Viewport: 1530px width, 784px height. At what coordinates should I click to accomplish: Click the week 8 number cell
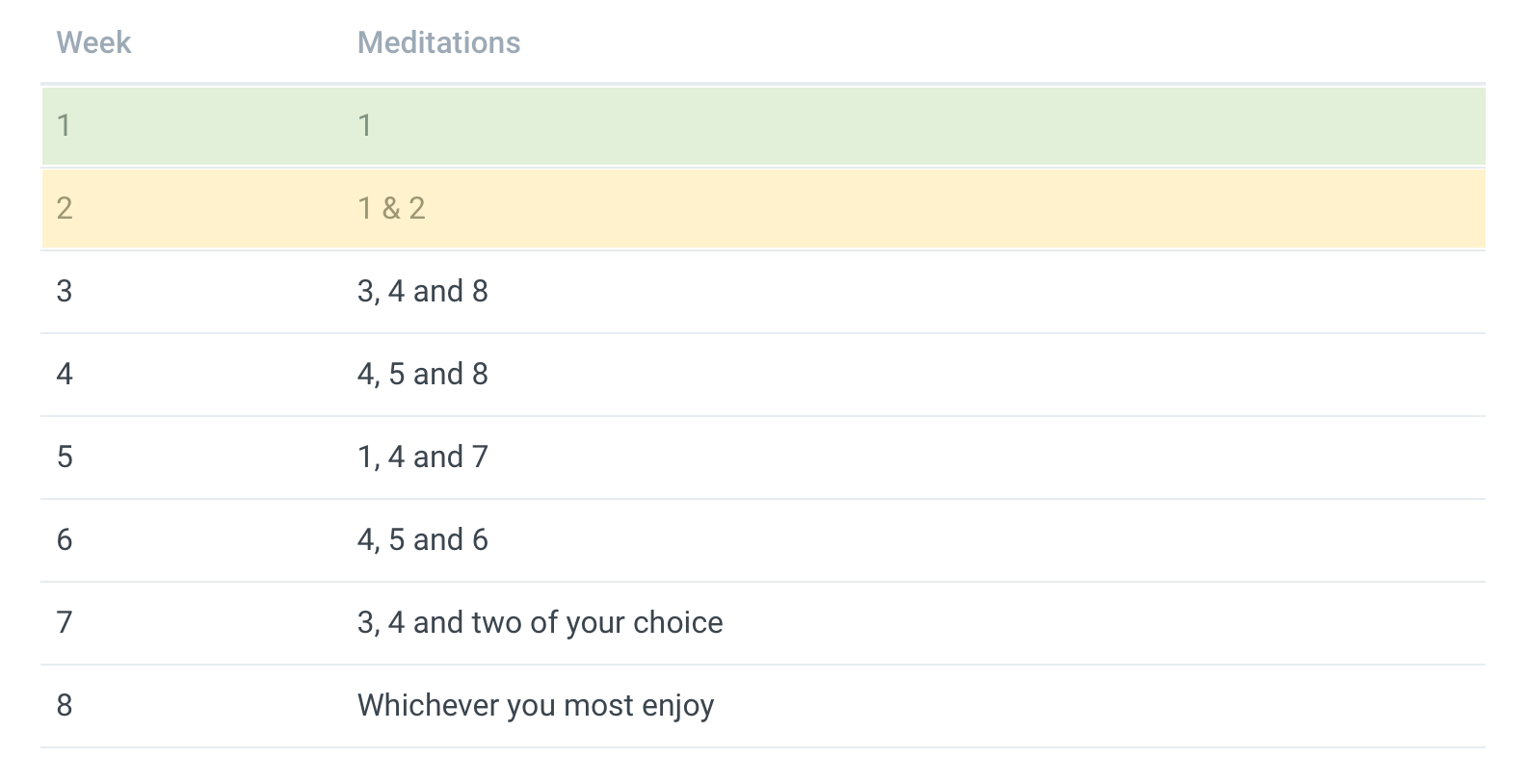pos(65,705)
